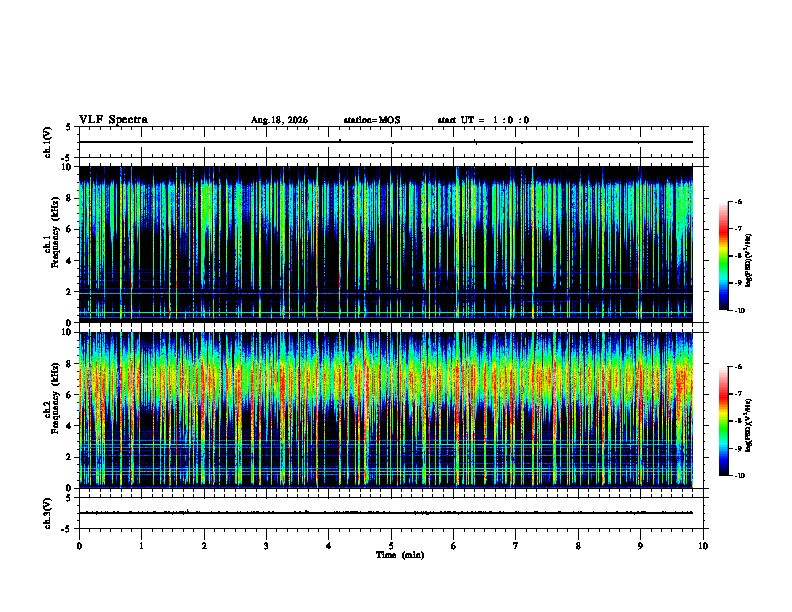The image size is (792, 612).
Task: Click the 1 minute tick label on time axis
Action: pos(141,546)
